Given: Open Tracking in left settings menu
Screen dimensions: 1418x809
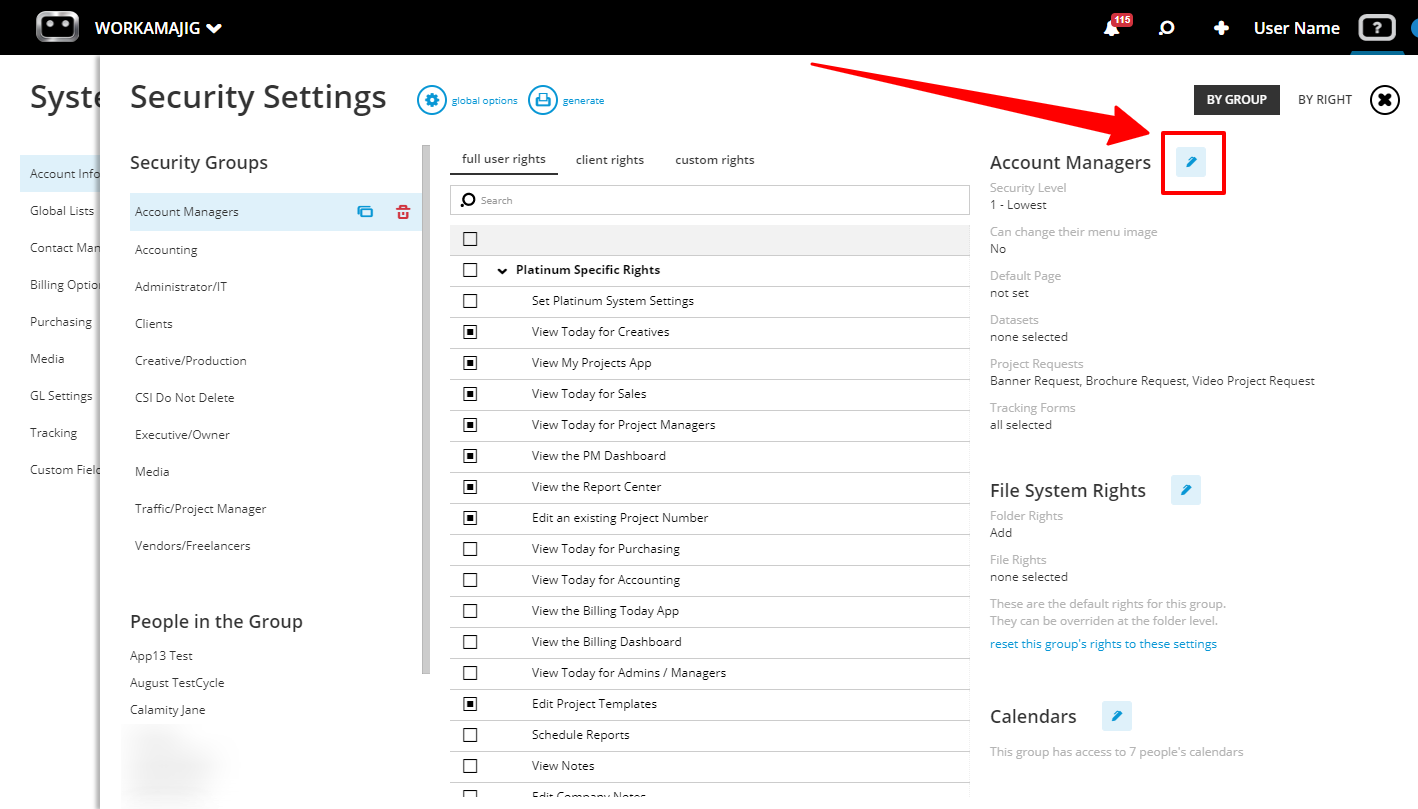Looking at the screenshot, I should (54, 433).
